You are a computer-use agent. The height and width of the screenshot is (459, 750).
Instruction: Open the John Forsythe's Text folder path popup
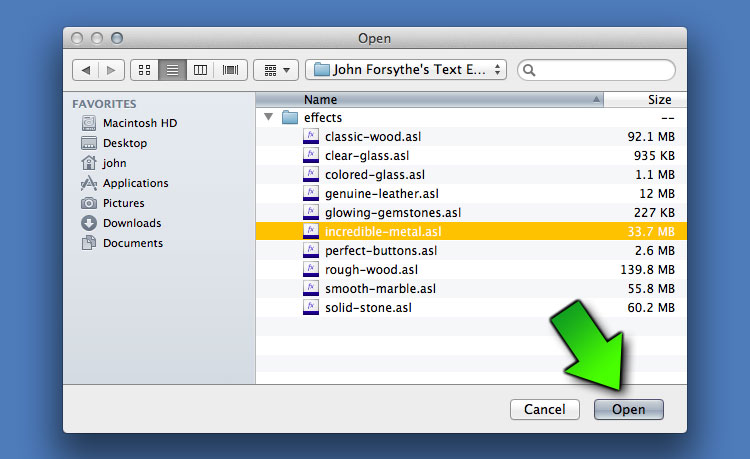pos(406,70)
